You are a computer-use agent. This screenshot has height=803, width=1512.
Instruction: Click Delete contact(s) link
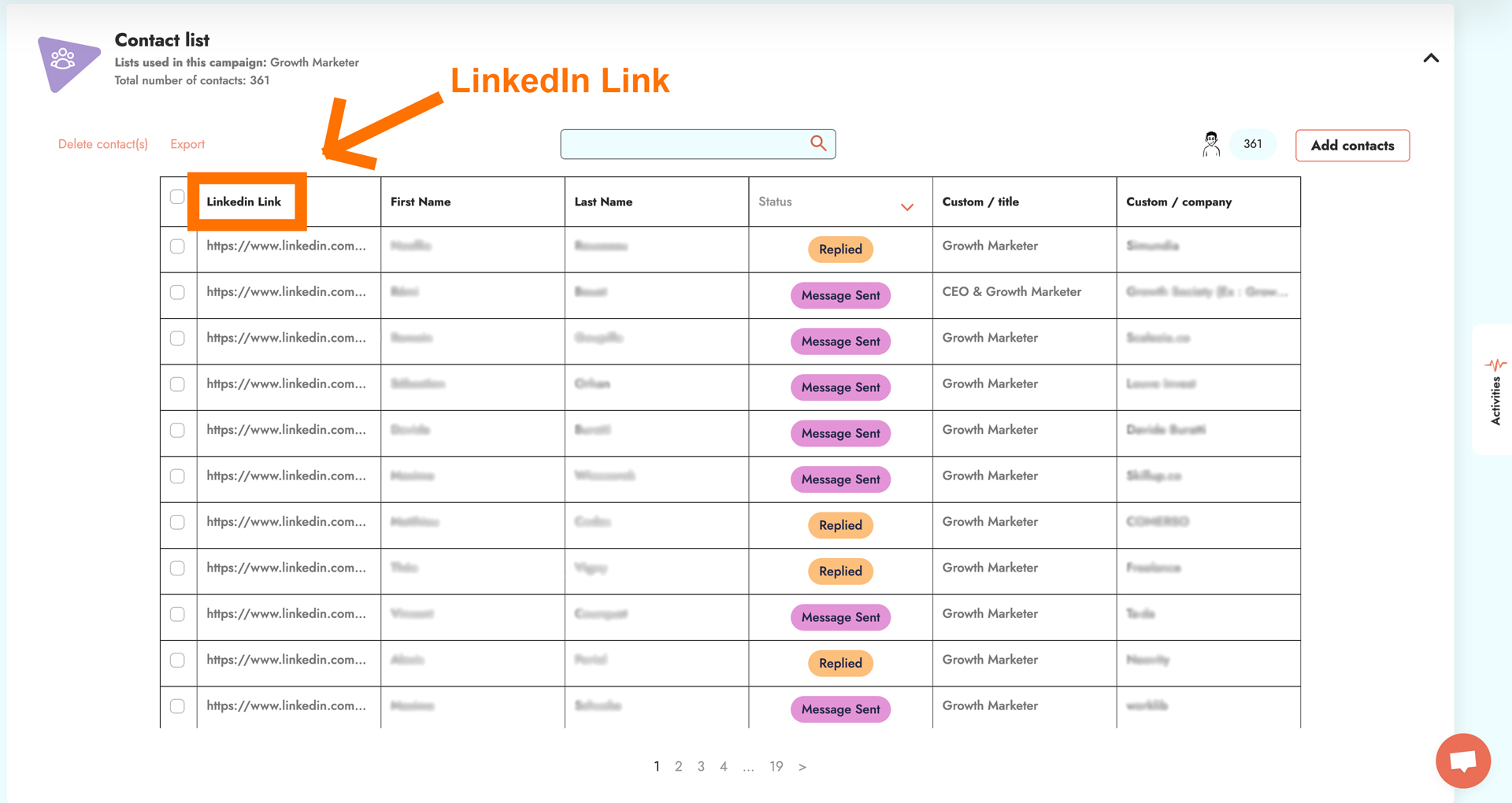pos(103,144)
